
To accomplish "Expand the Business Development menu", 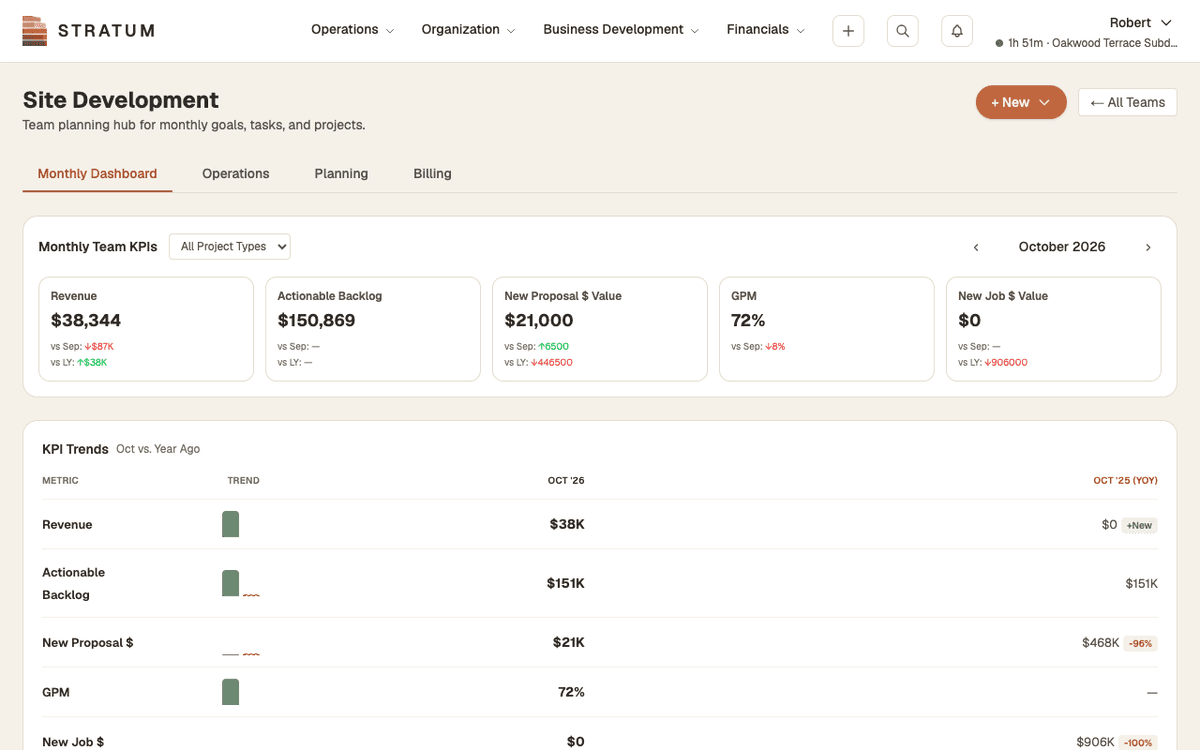I will (x=621, y=30).
